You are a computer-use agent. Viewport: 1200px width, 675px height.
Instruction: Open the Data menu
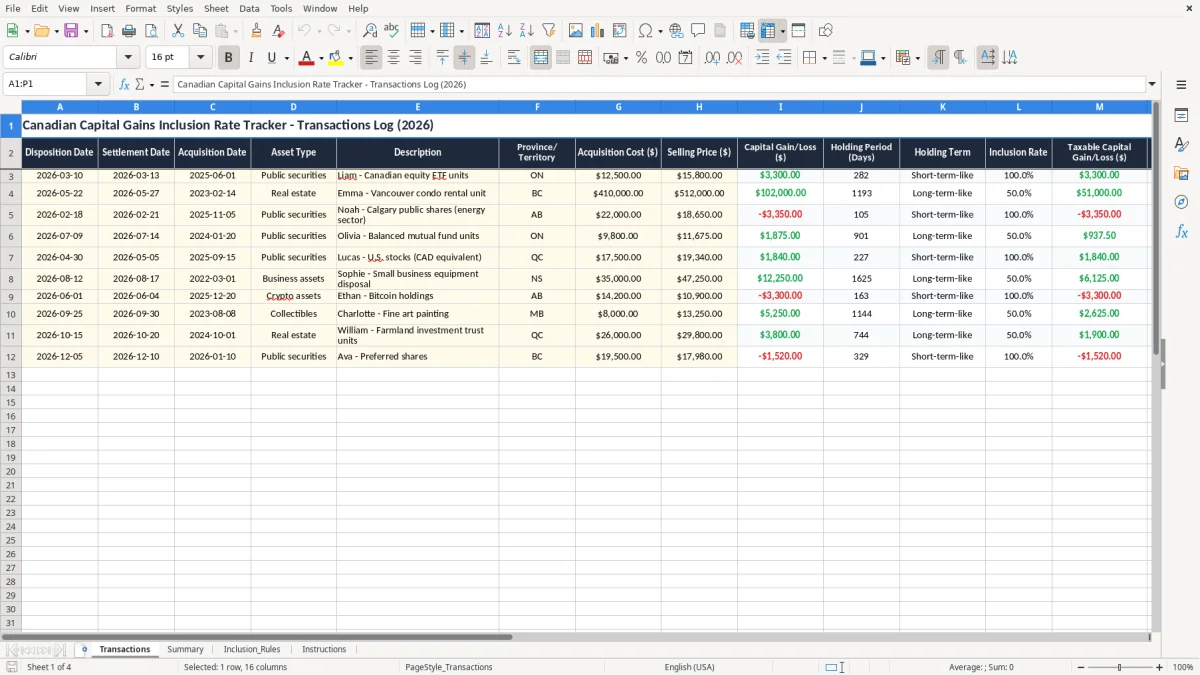click(x=249, y=8)
